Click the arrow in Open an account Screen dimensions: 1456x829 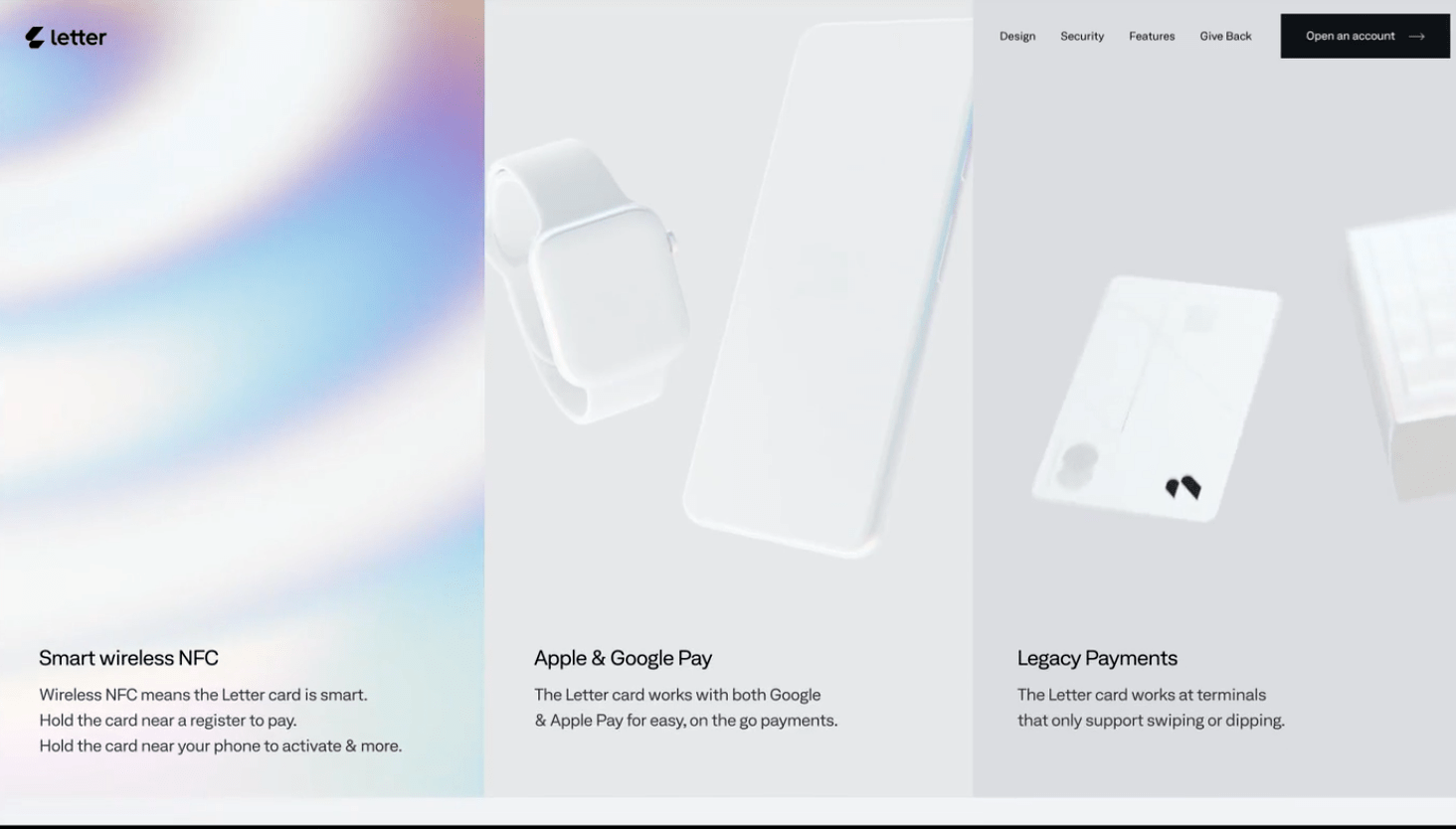pos(1417,37)
